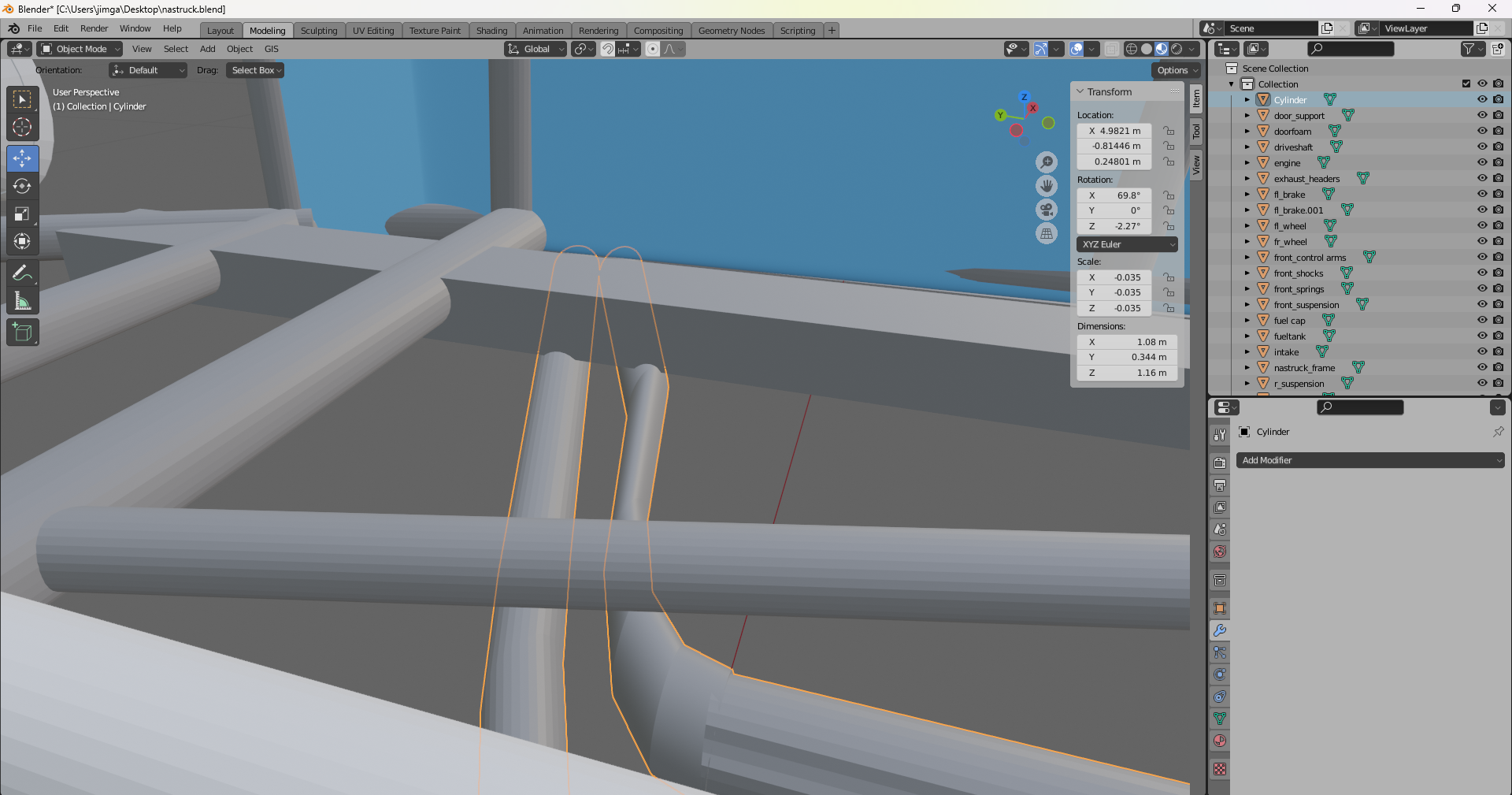Select the Measure tool

pyautogui.click(x=22, y=301)
